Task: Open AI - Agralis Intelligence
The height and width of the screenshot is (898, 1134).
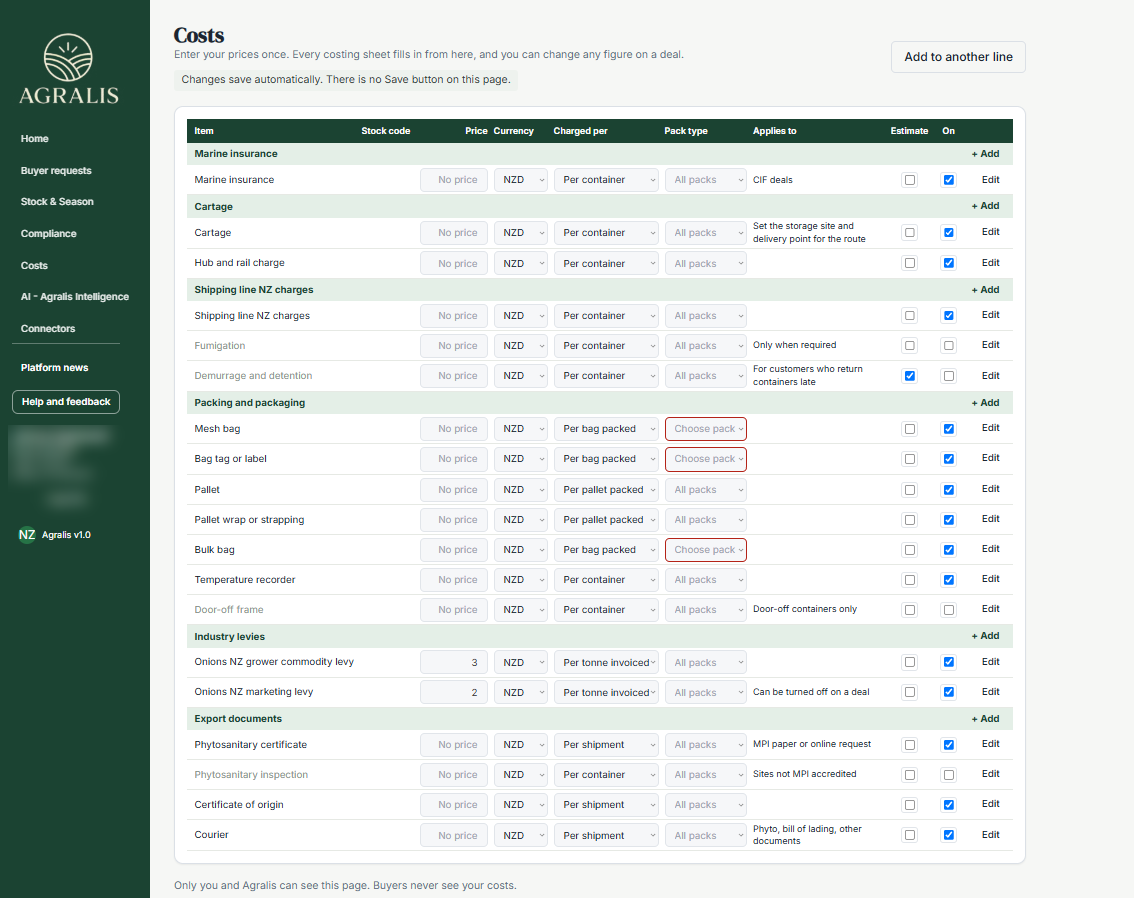Action: 74,296
